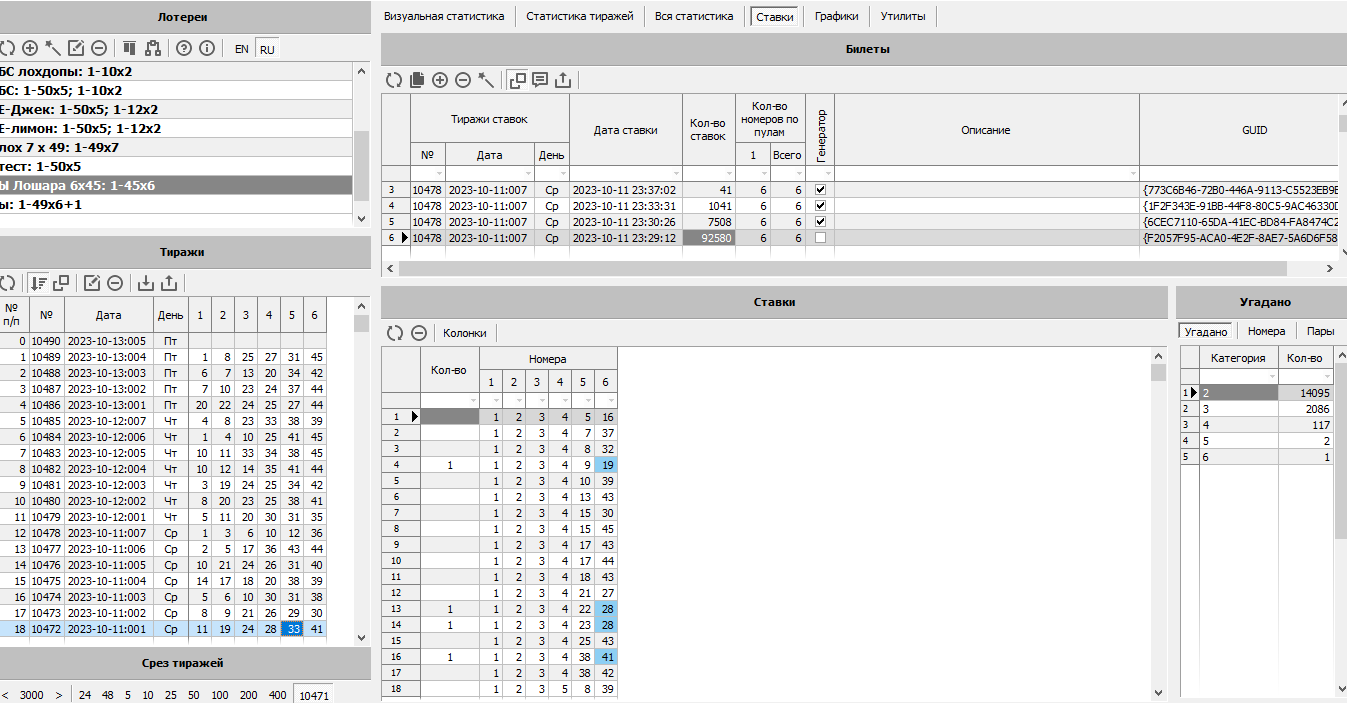
Task: Open the Вся статистика tab
Action: 694,16
